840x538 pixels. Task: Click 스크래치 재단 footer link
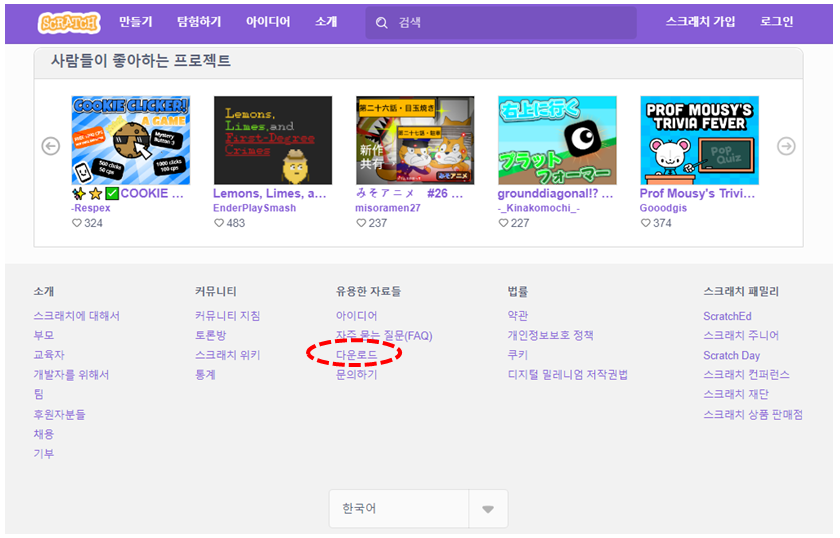(736, 394)
